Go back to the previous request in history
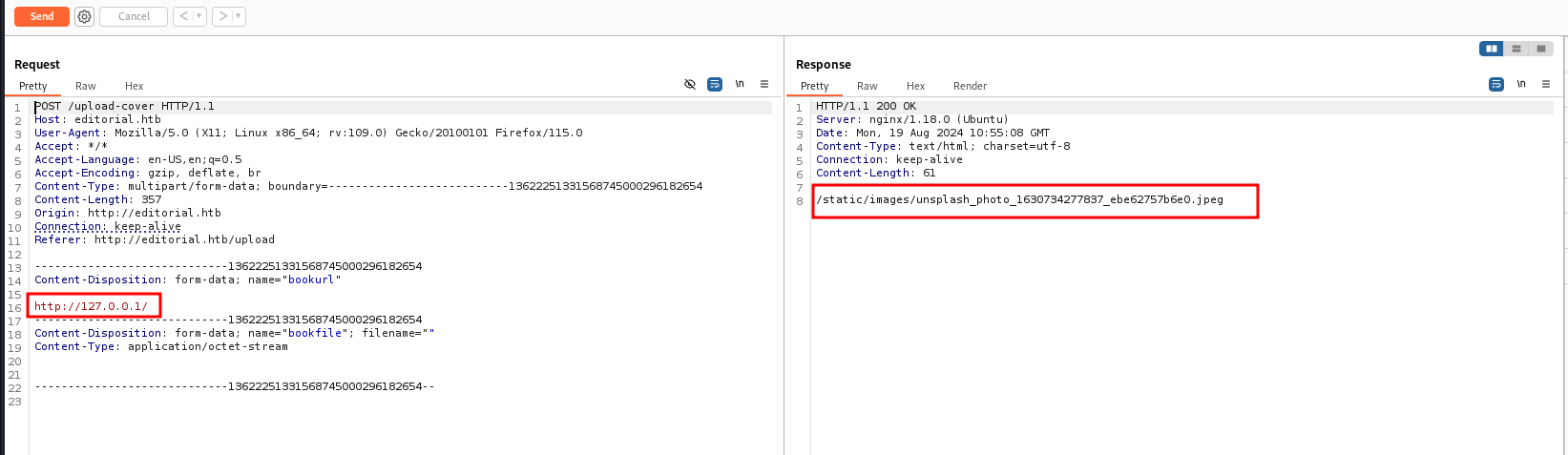The width and height of the screenshot is (1568, 455). [x=183, y=16]
